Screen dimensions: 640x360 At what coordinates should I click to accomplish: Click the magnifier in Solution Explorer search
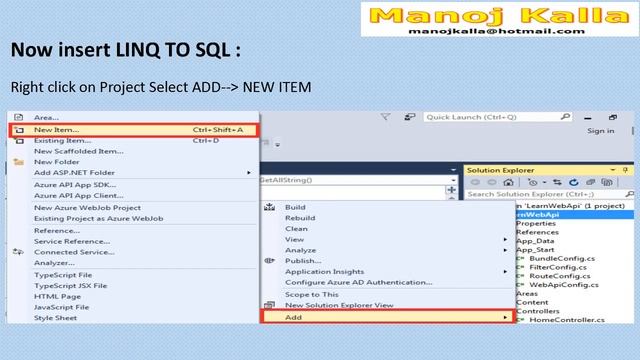[629, 194]
